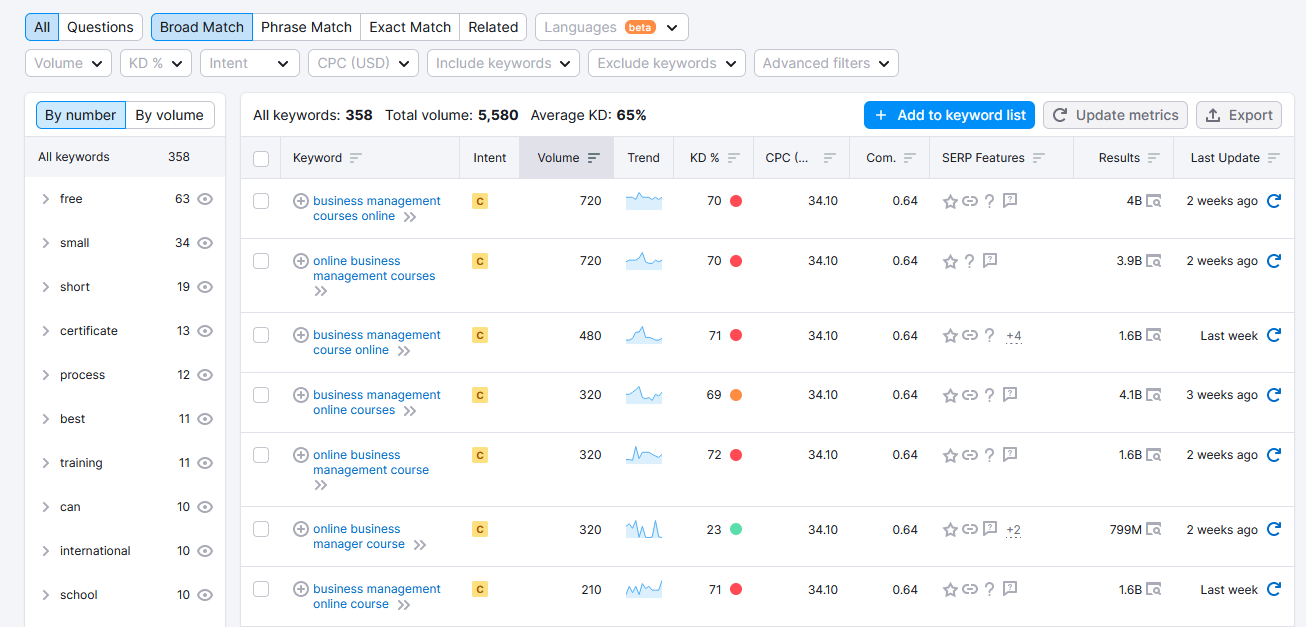
Task: Click the Add to keyword list button
Action: pos(949,115)
